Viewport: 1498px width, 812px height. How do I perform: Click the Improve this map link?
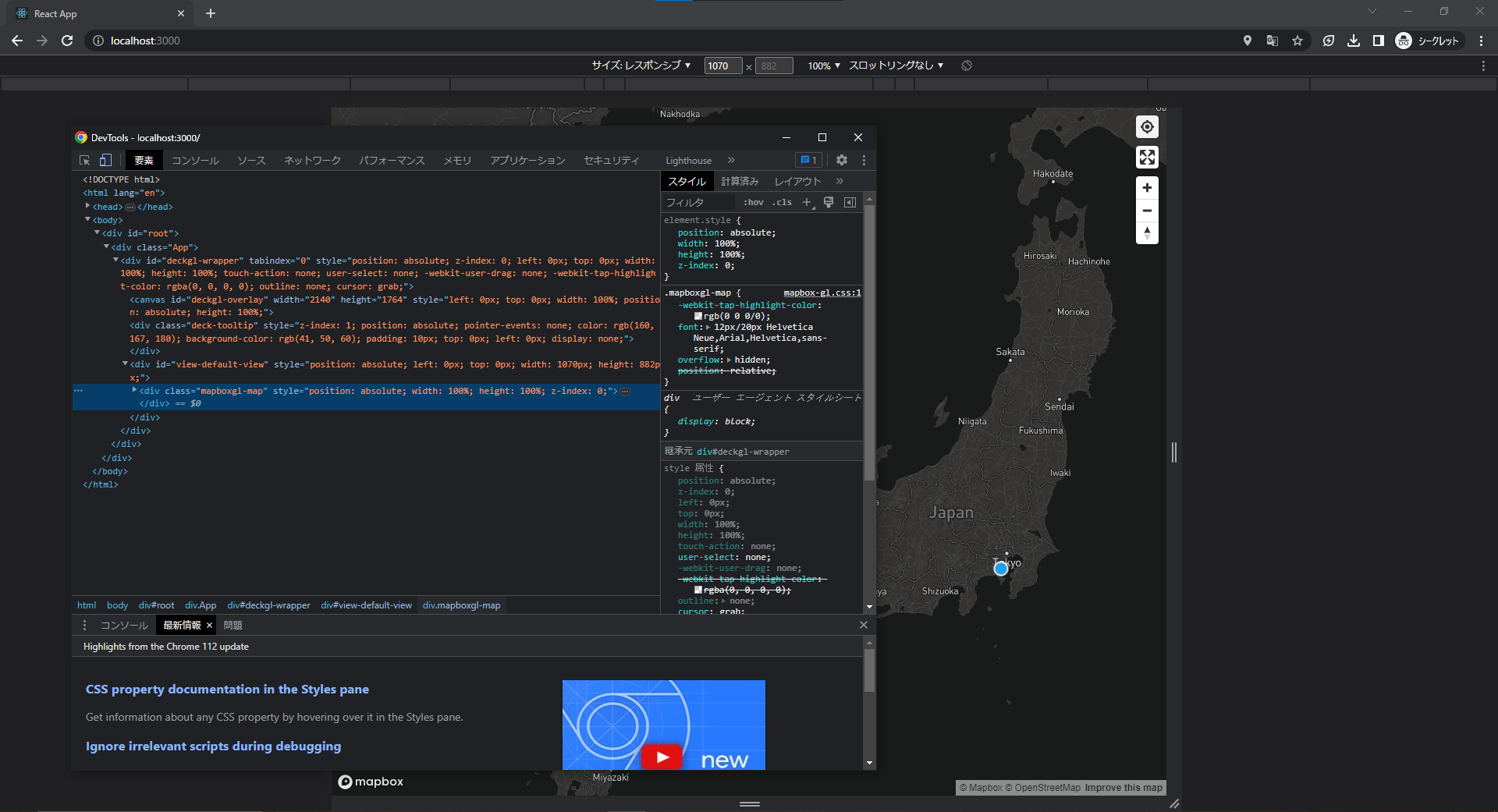pyautogui.click(x=1123, y=787)
